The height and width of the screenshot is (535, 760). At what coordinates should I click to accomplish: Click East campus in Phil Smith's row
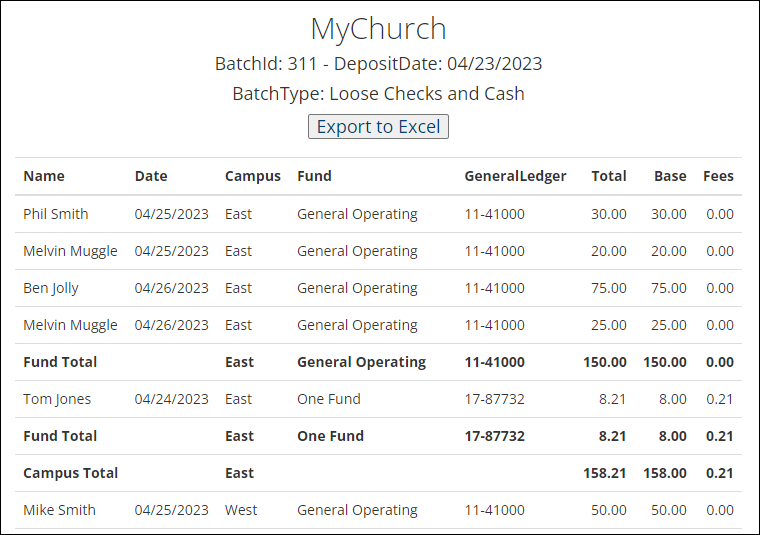[x=238, y=214]
